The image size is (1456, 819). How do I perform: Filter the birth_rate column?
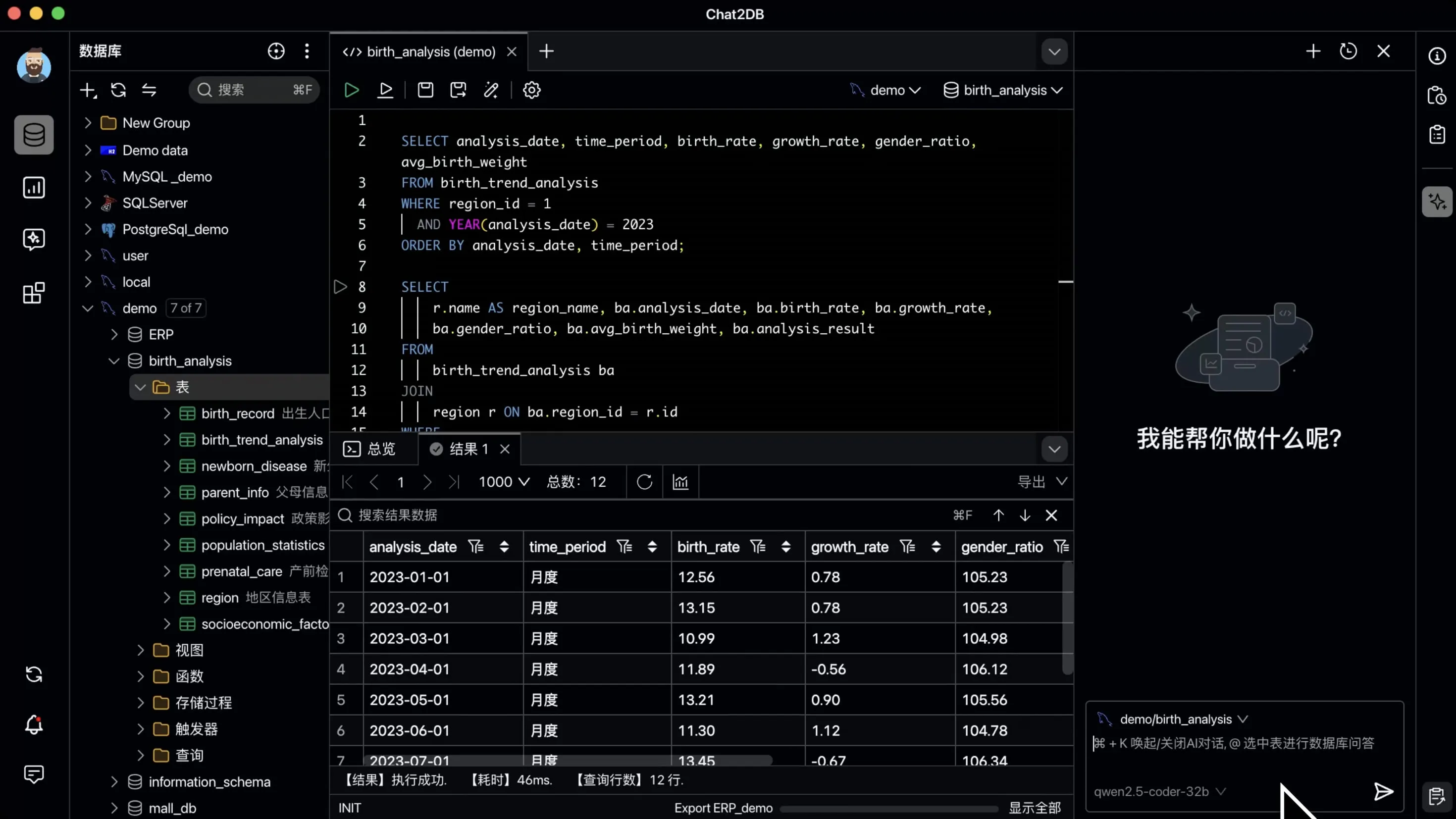(757, 547)
